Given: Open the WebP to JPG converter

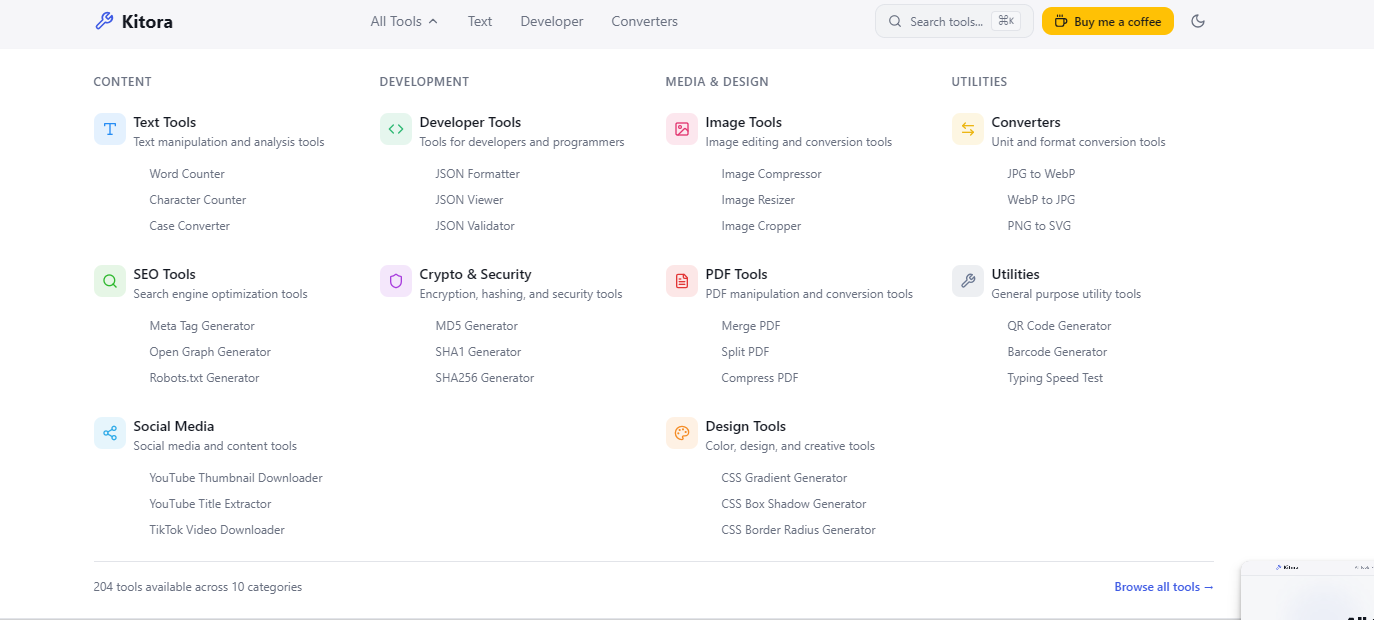Looking at the screenshot, I should 1041,200.
